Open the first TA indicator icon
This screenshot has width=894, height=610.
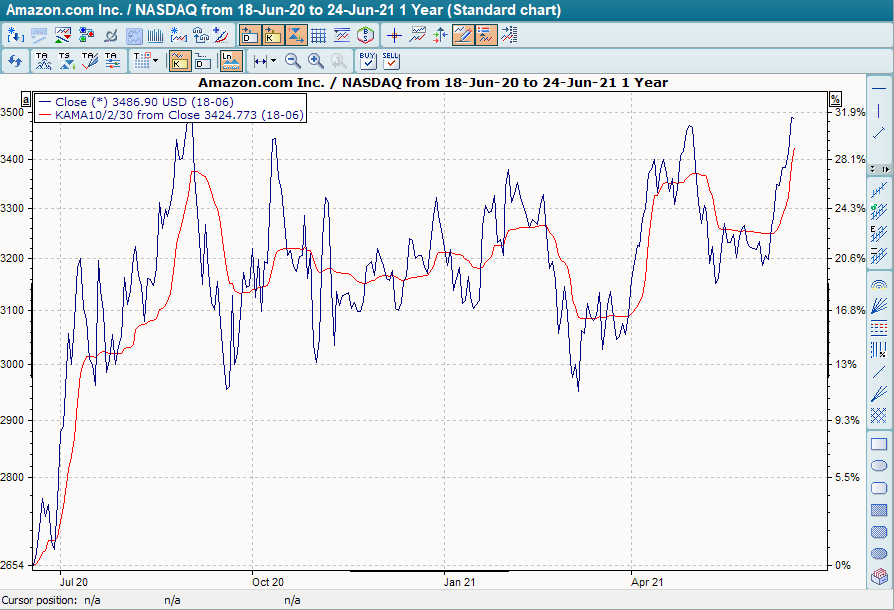click(41, 60)
